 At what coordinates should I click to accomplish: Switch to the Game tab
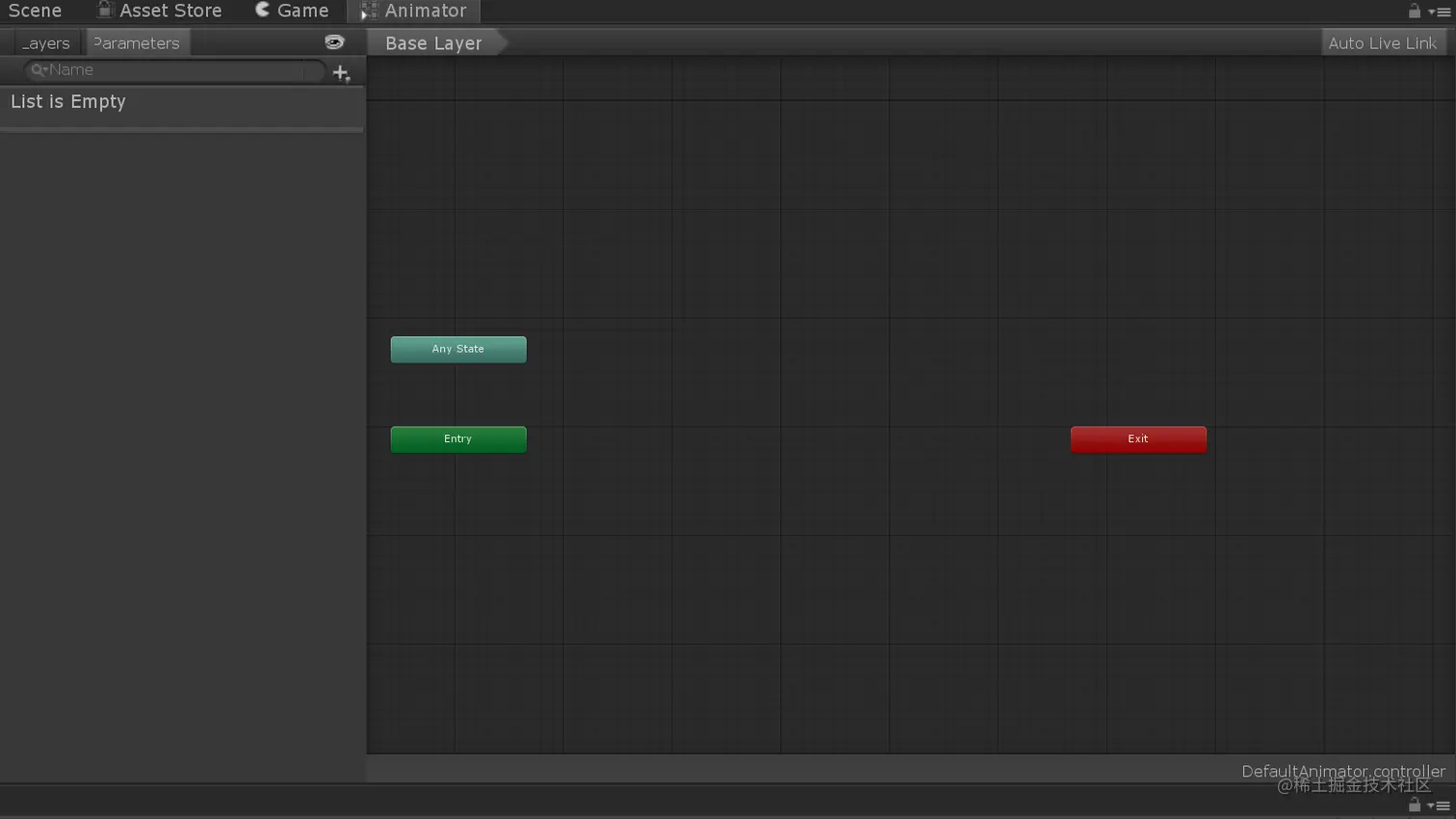(x=292, y=11)
